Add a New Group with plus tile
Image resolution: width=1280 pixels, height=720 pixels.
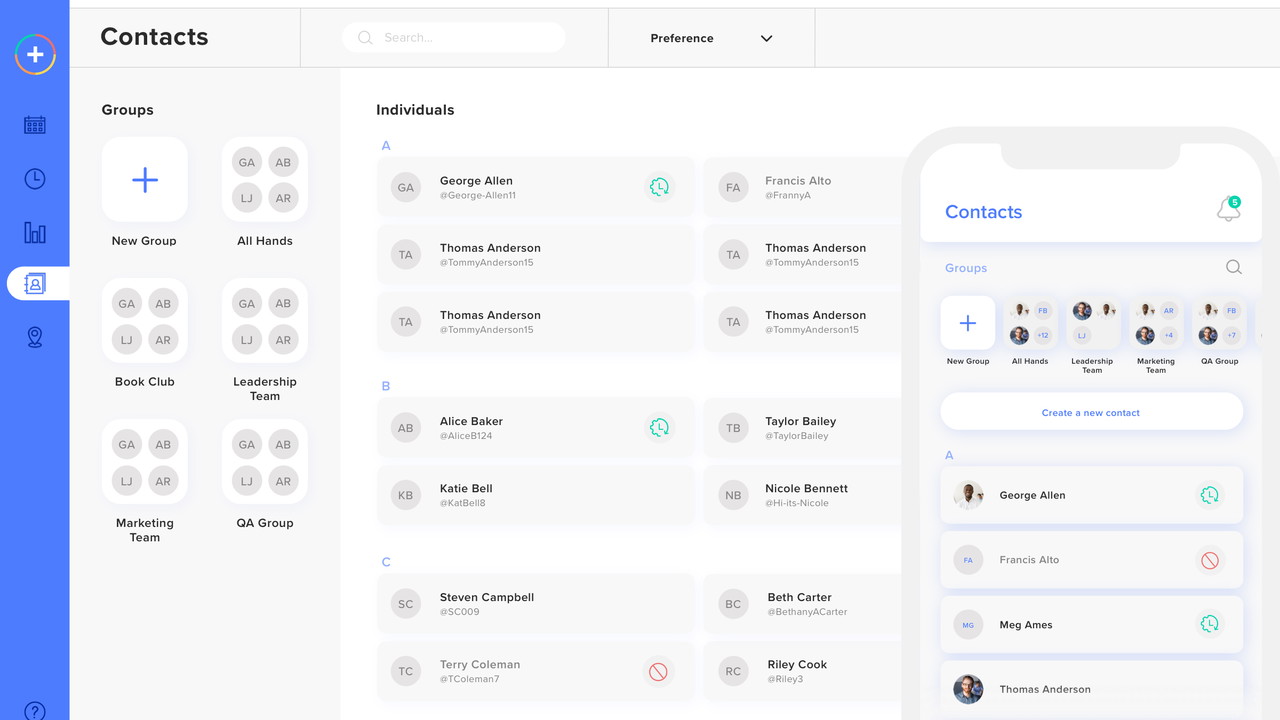145,180
